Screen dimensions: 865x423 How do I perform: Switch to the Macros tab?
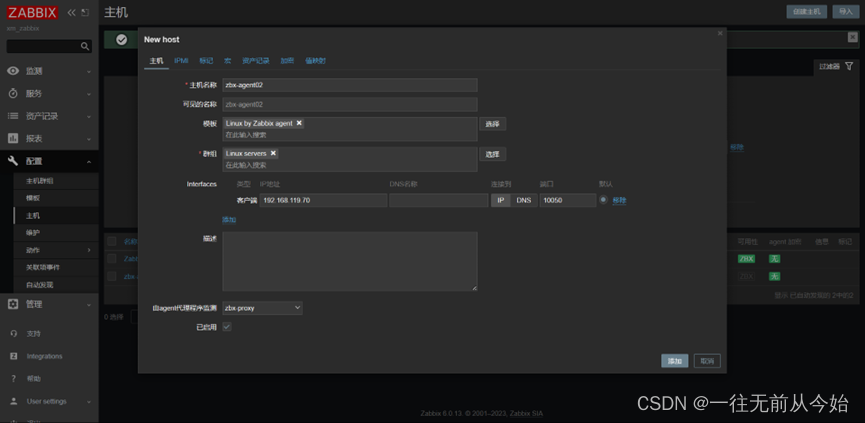pos(227,61)
